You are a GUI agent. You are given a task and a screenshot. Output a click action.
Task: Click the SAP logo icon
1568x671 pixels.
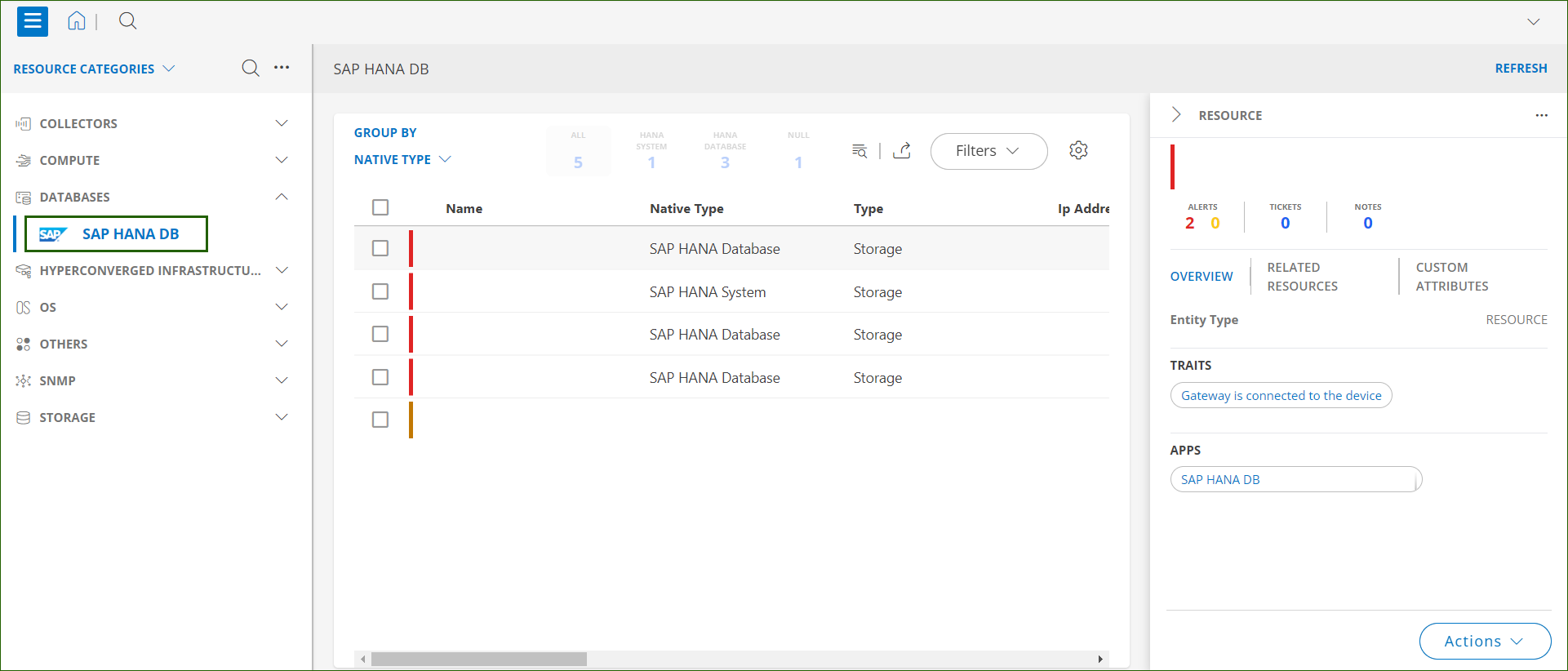click(x=52, y=234)
